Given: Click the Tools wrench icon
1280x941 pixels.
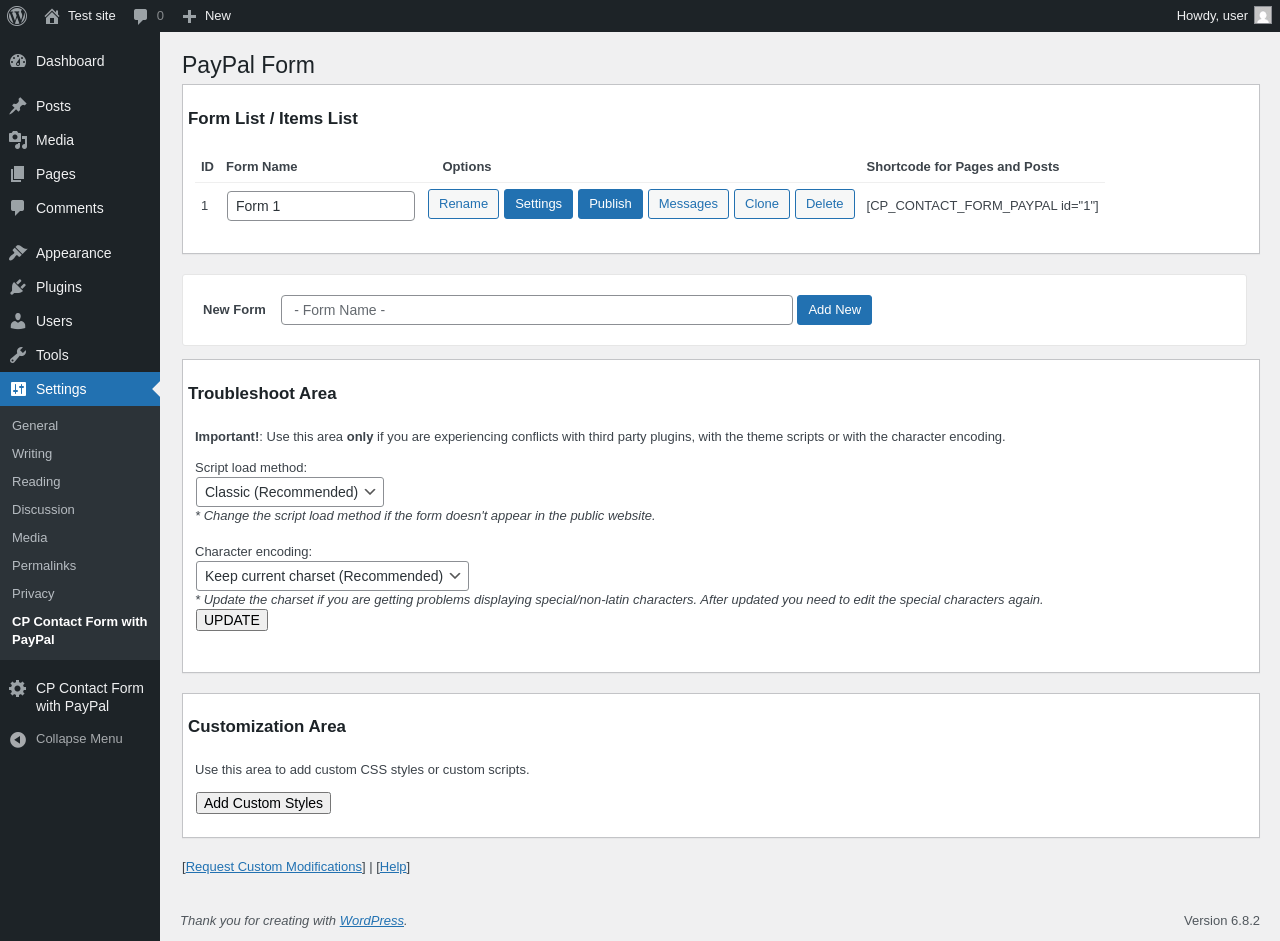Looking at the screenshot, I should (x=18, y=355).
